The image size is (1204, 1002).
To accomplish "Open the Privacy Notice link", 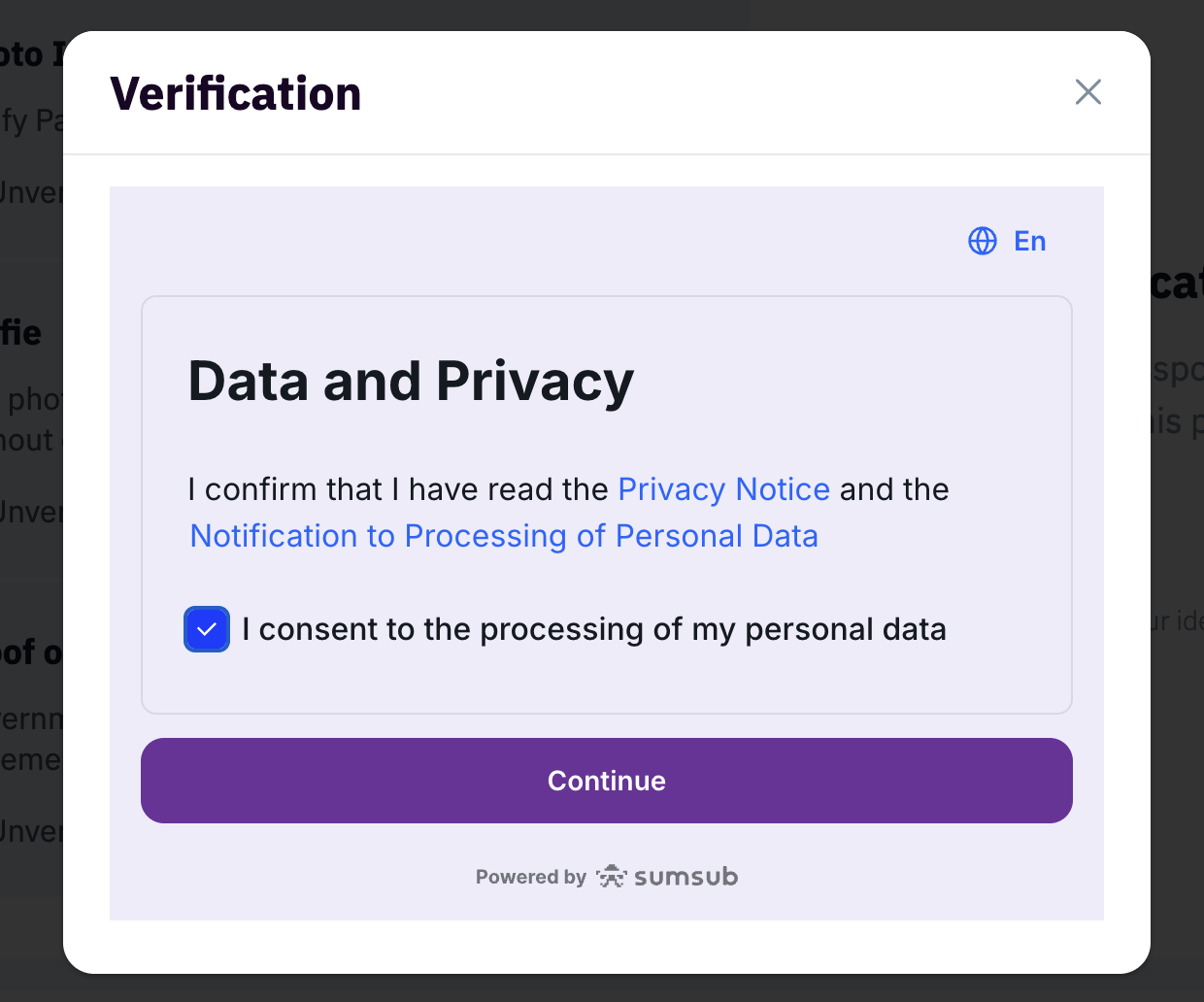I will (723, 489).
